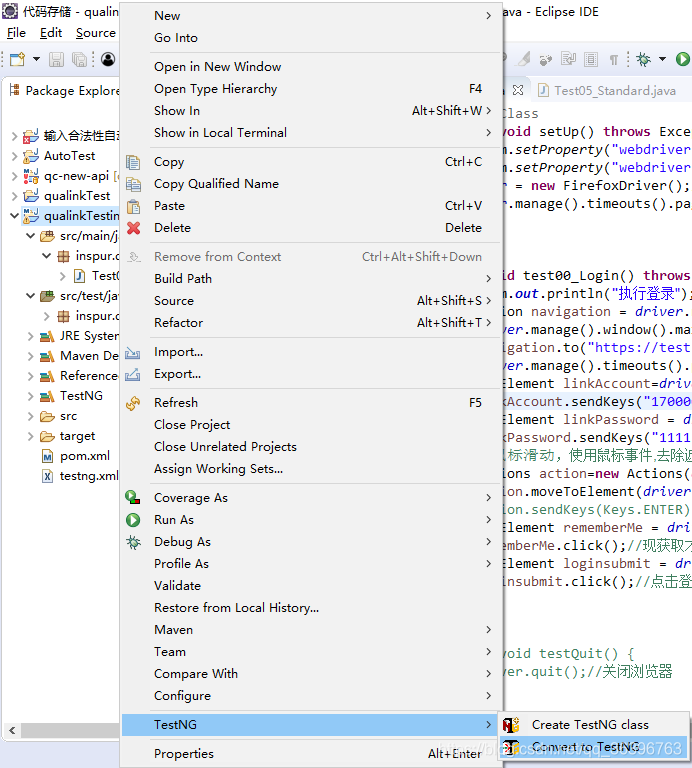Click the Copy icon in context menu
This screenshot has height=768, width=692.
pyautogui.click(x=133, y=162)
